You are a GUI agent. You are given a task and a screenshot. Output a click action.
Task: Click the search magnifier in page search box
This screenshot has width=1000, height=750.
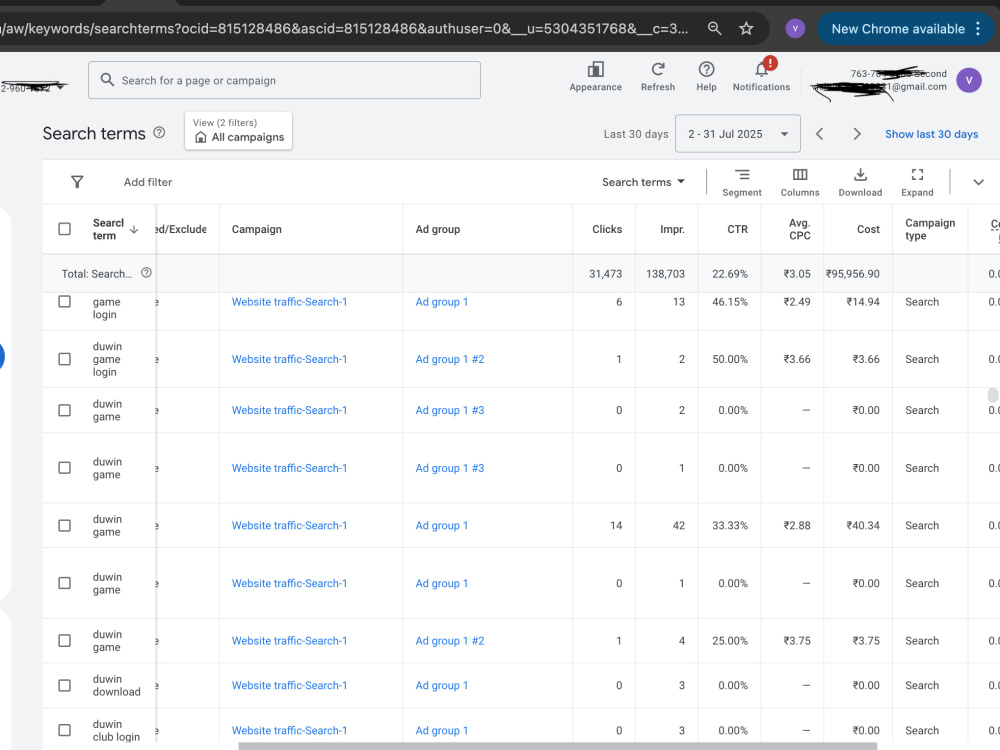pyautogui.click(x=107, y=80)
